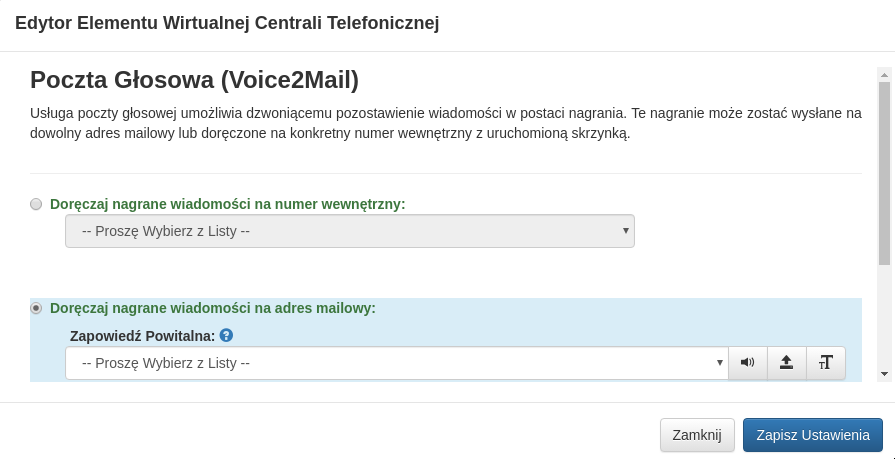Open the Zapowiedź Powitalna dropdown list
The height and width of the screenshot is (459, 895).
[x=395, y=363]
